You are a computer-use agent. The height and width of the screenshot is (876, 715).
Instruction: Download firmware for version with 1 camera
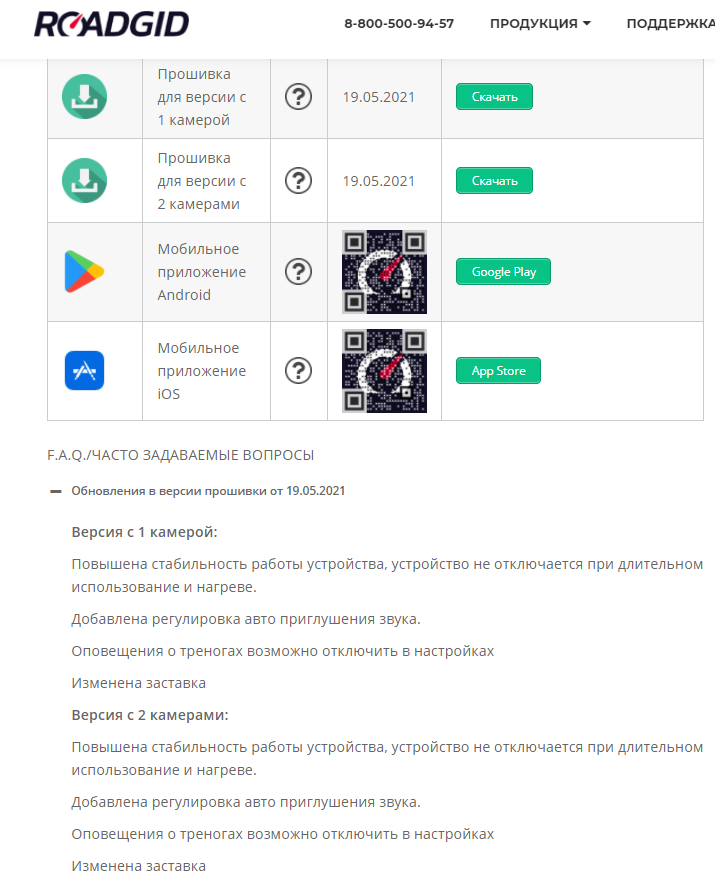coord(494,97)
